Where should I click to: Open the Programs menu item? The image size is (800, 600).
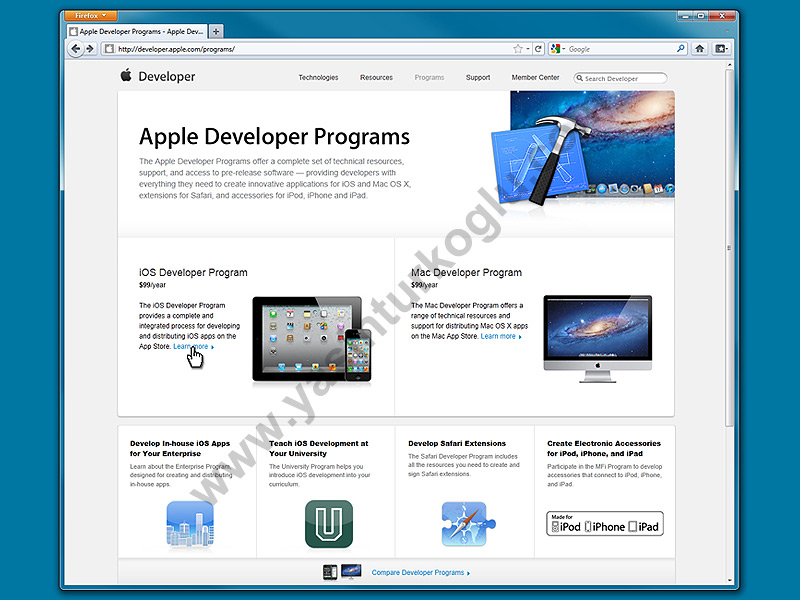[429, 78]
